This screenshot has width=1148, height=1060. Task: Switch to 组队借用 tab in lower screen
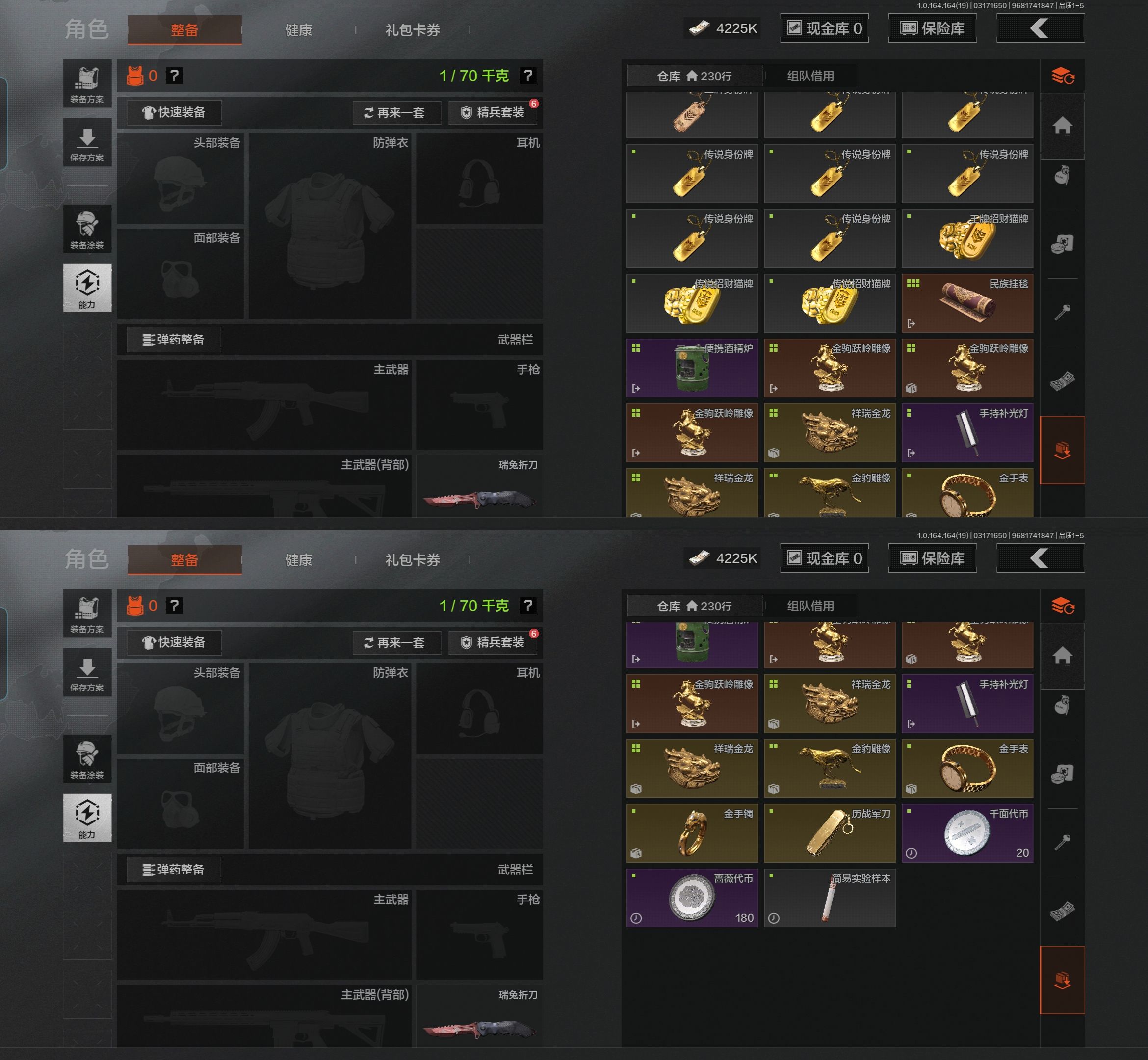pyautogui.click(x=810, y=606)
